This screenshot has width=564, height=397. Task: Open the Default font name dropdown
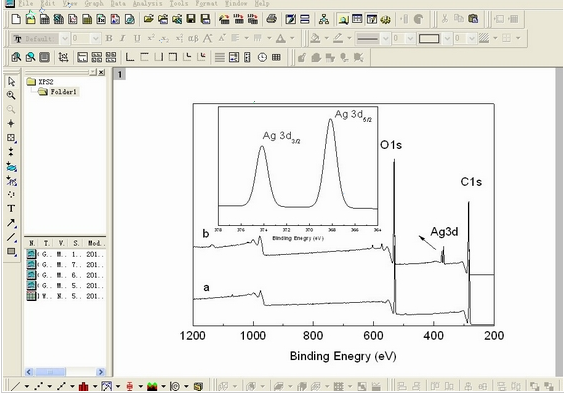point(65,38)
